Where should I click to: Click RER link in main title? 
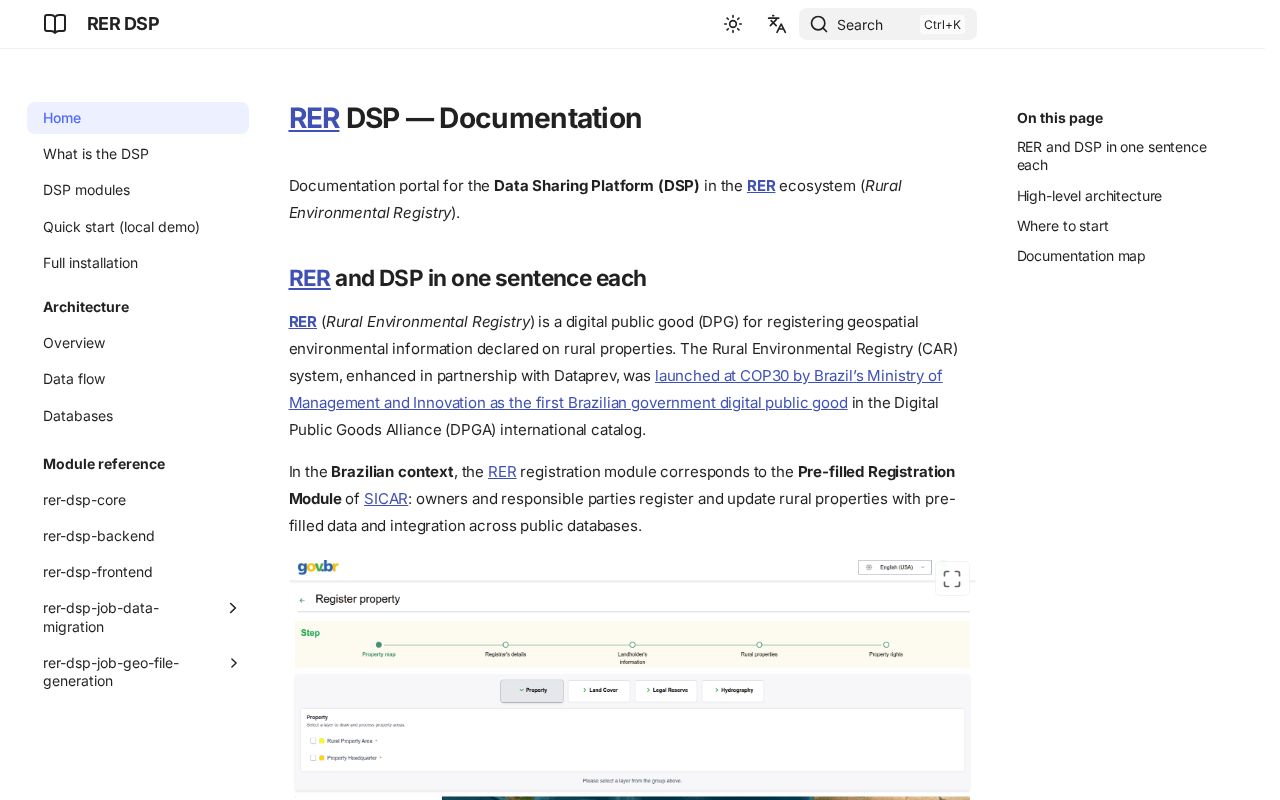coord(314,118)
